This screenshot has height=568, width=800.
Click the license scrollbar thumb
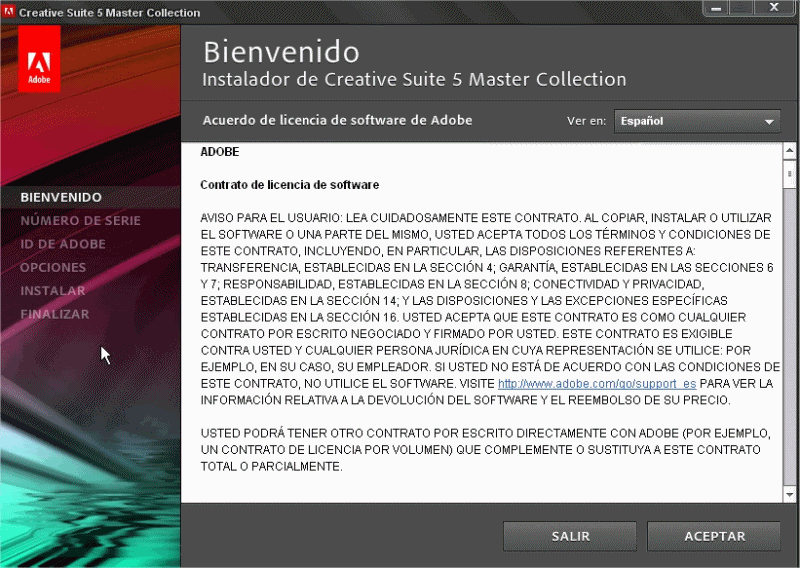point(789,174)
